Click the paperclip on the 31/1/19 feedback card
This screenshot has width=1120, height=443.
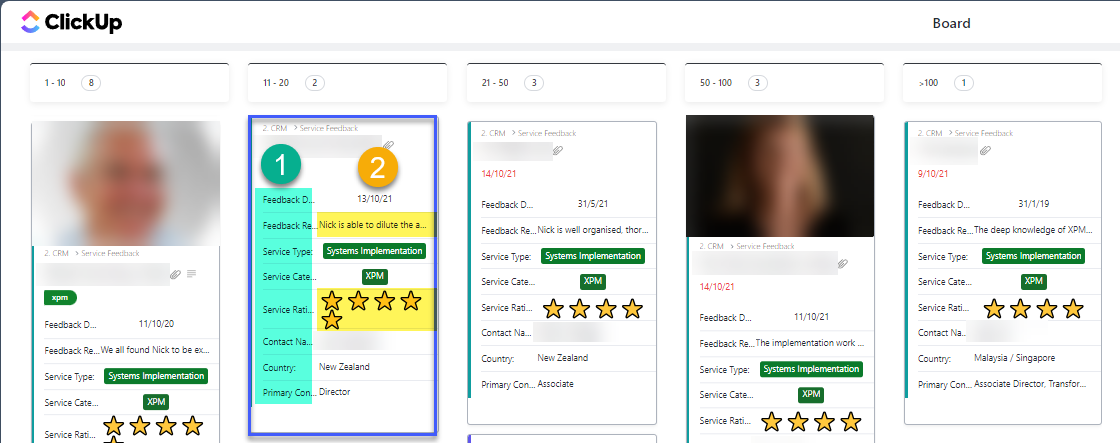pyautogui.click(x=985, y=150)
